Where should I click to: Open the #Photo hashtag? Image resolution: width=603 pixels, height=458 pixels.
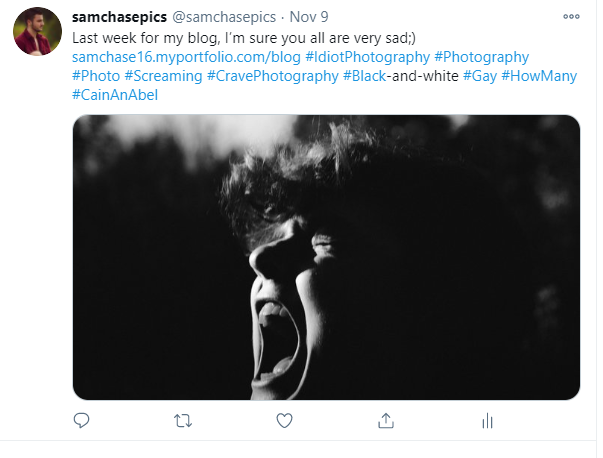tap(96, 76)
